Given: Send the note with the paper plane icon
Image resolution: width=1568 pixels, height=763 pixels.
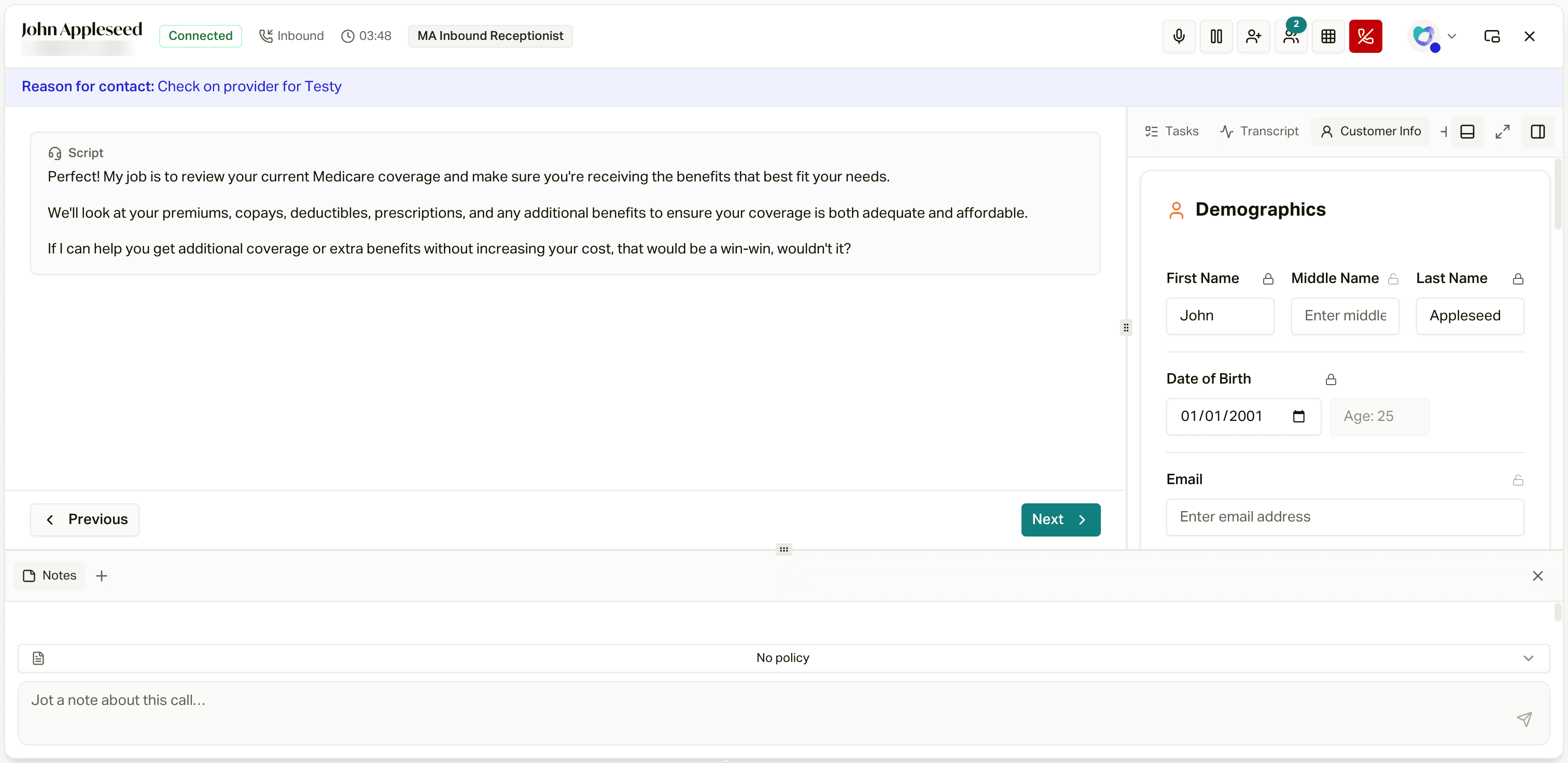Looking at the screenshot, I should click(x=1523, y=719).
